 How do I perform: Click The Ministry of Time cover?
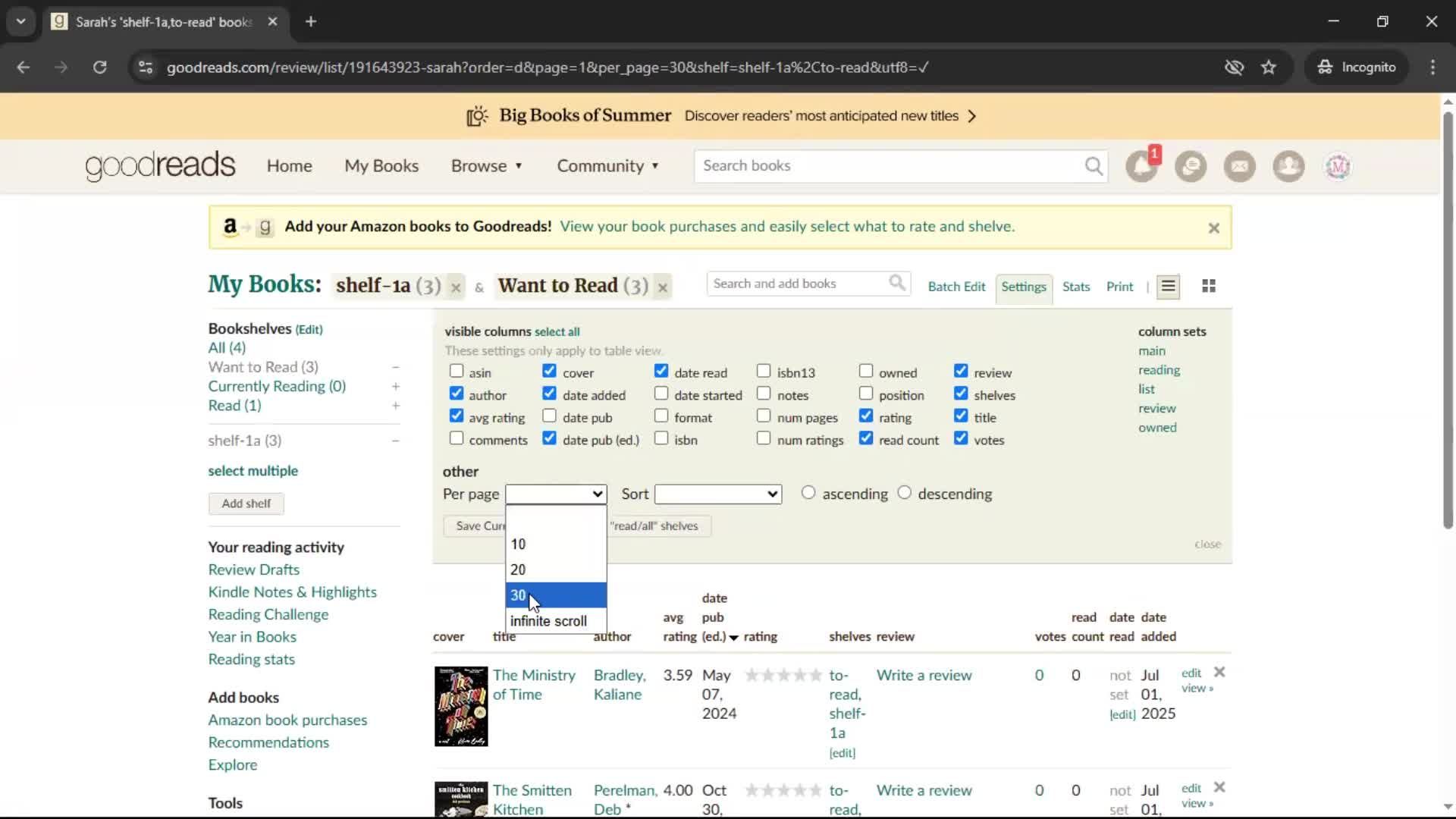click(x=461, y=706)
